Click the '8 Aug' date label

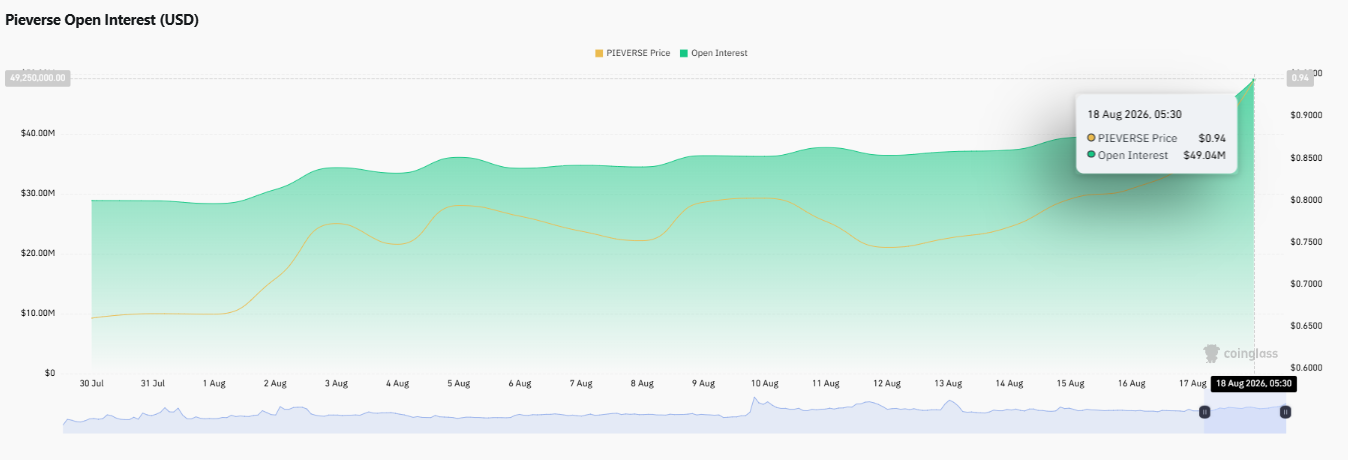[x=642, y=383]
